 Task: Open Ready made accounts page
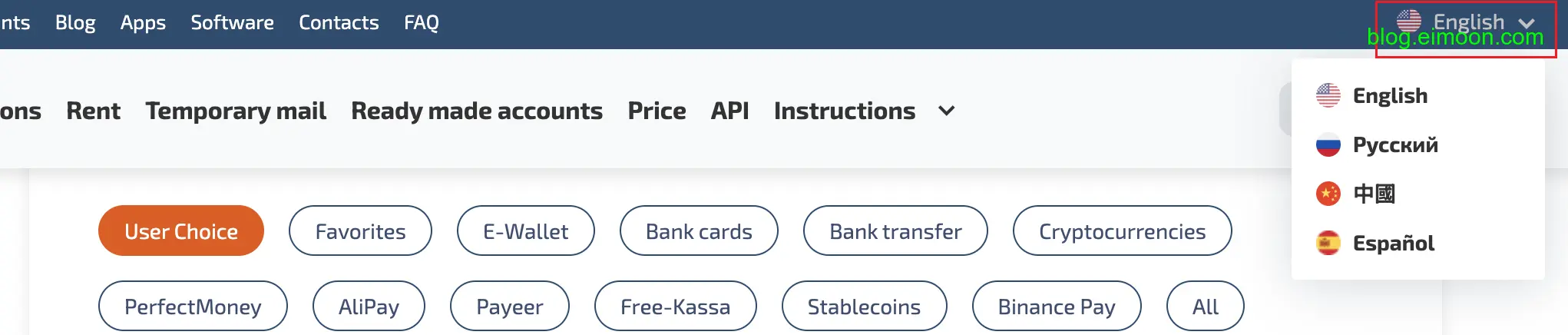477,111
